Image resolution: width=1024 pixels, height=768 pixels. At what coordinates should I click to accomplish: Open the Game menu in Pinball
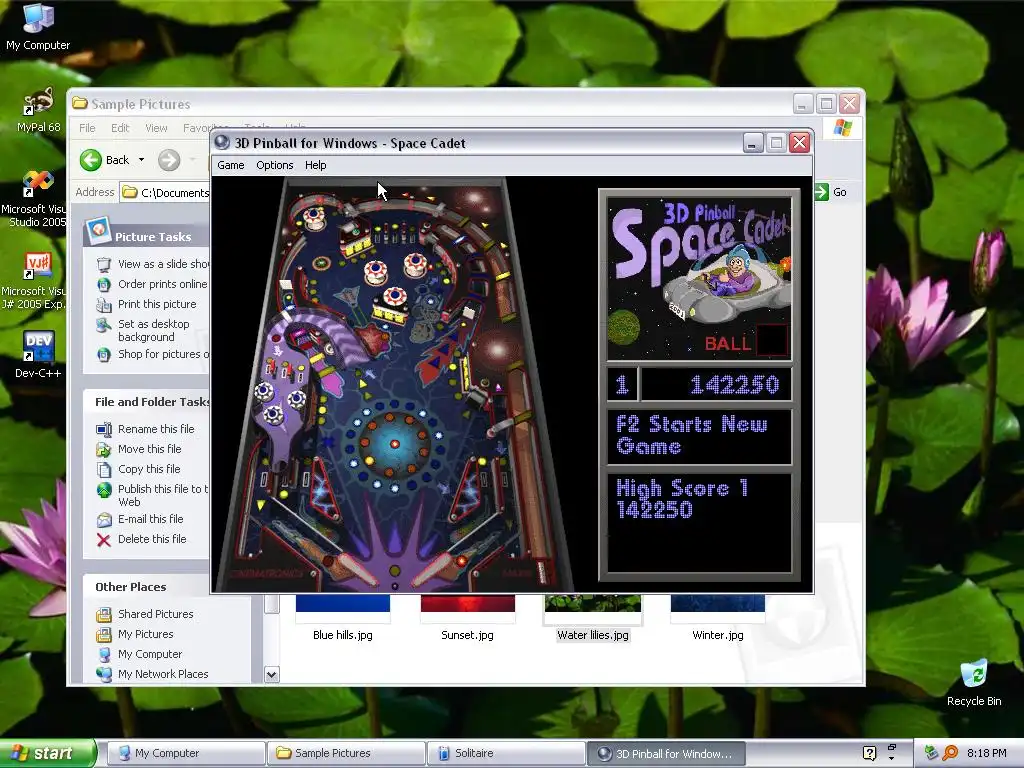click(x=231, y=165)
